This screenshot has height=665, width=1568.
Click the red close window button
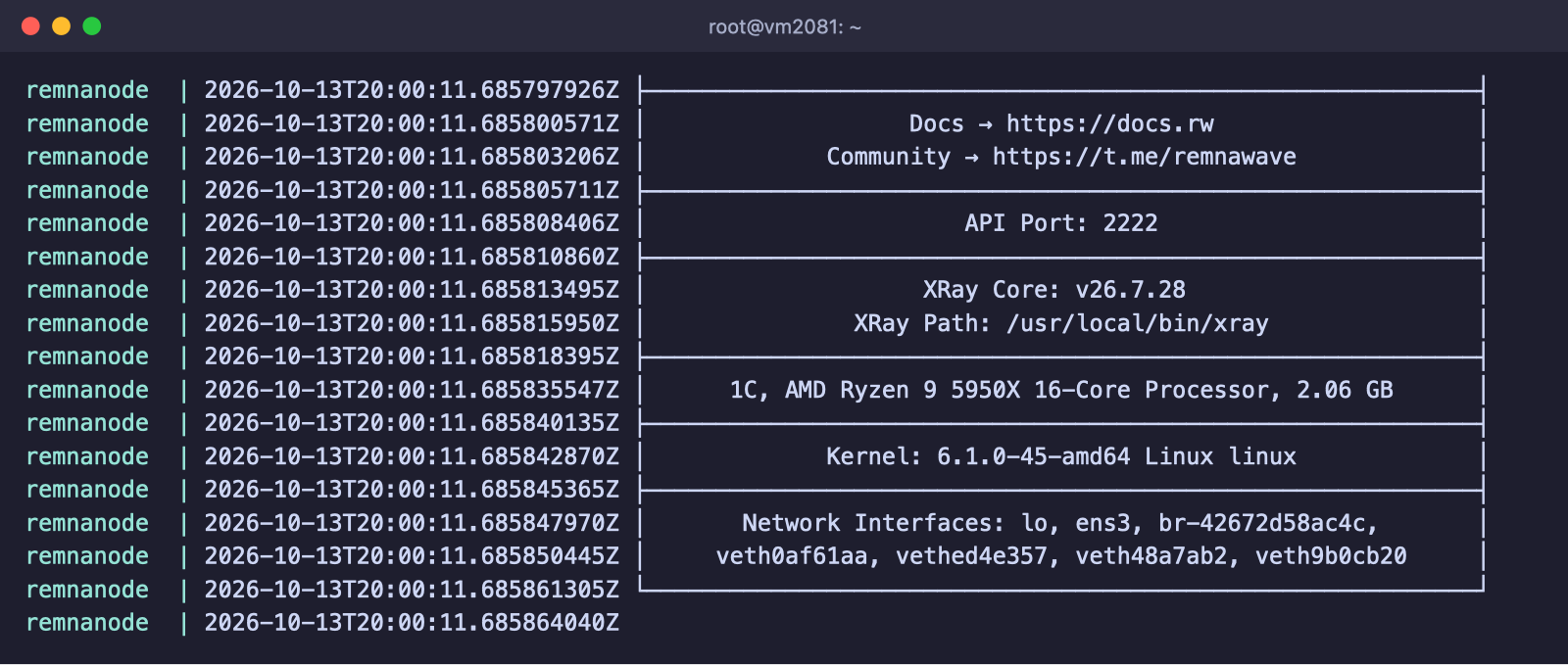click(30, 26)
